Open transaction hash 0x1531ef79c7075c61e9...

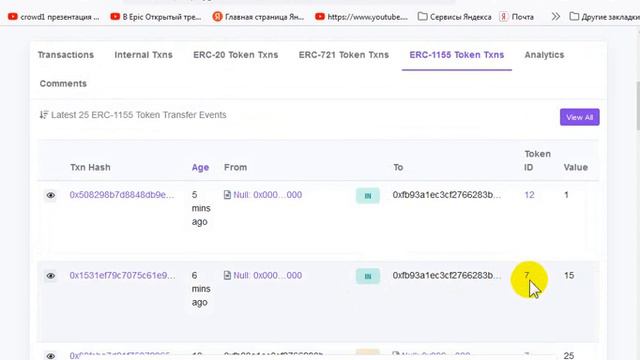point(122,276)
